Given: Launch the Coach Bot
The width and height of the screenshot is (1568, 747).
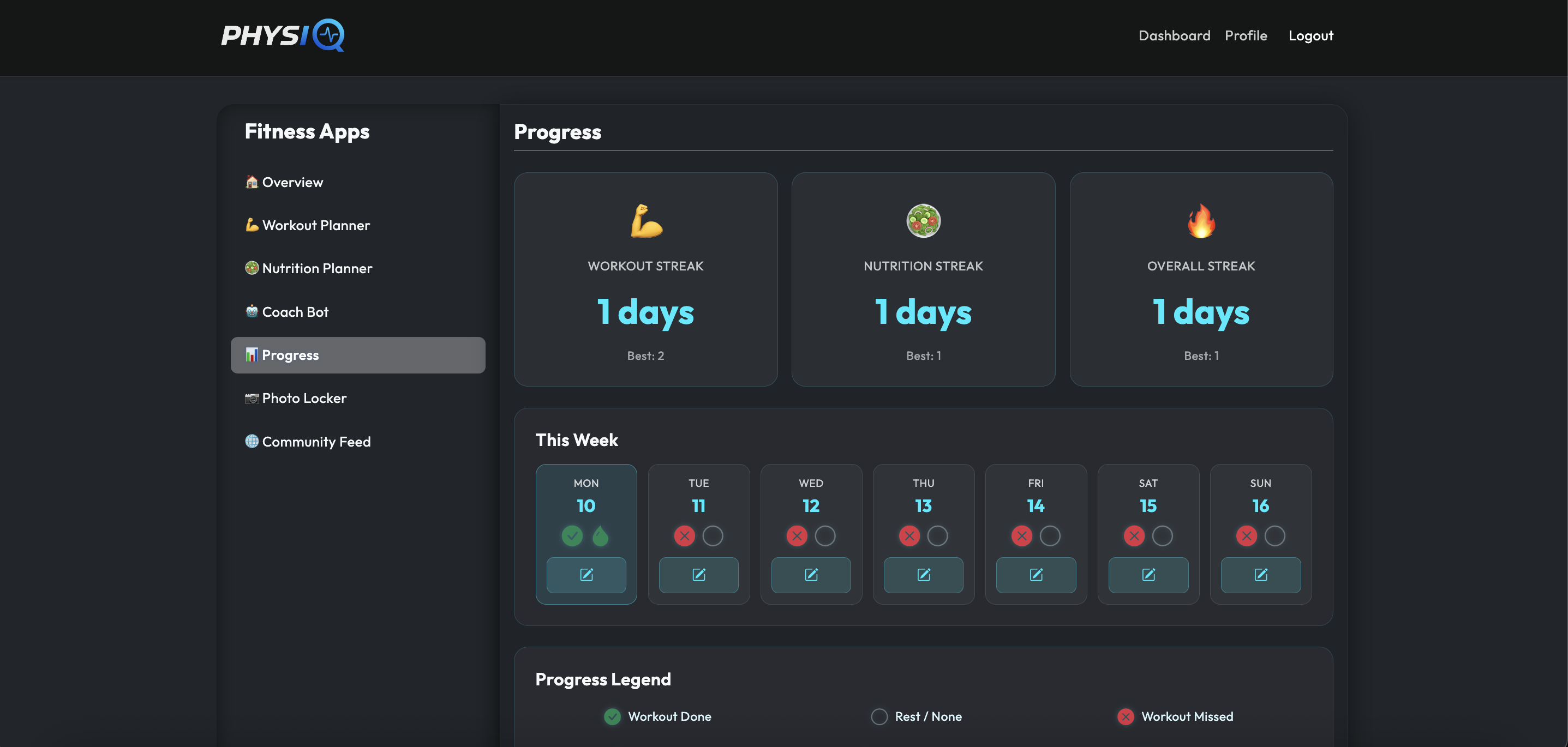Looking at the screenshot, I should tap(294, 311).
